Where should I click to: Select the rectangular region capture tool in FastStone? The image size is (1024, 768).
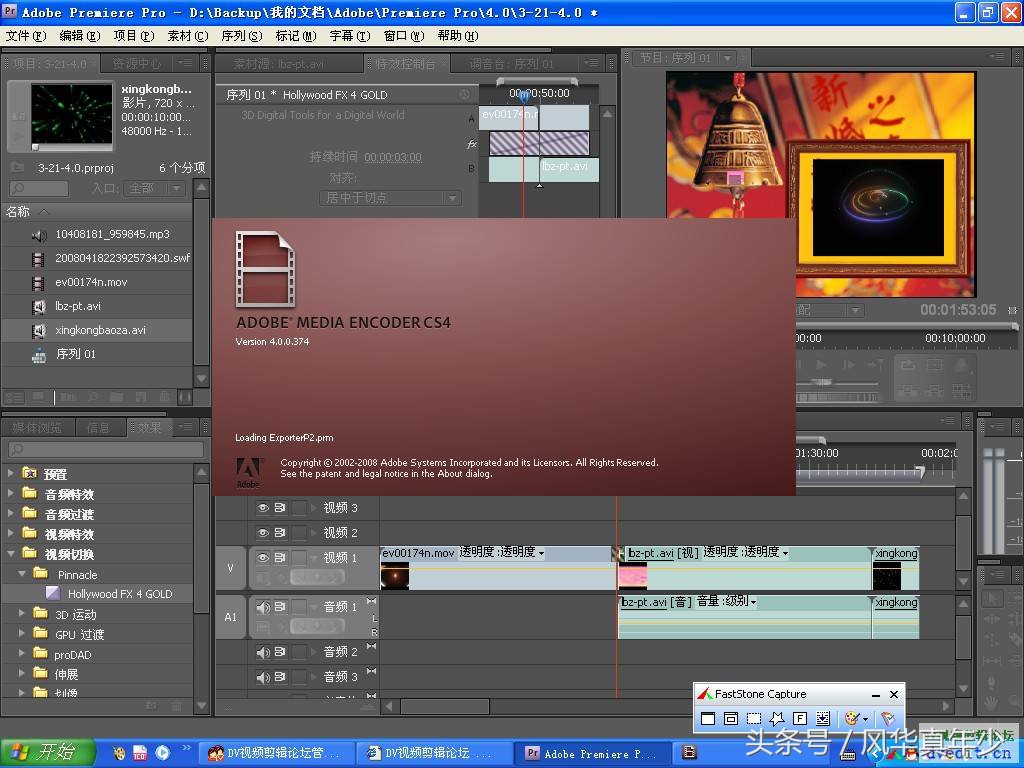point(753,718)
